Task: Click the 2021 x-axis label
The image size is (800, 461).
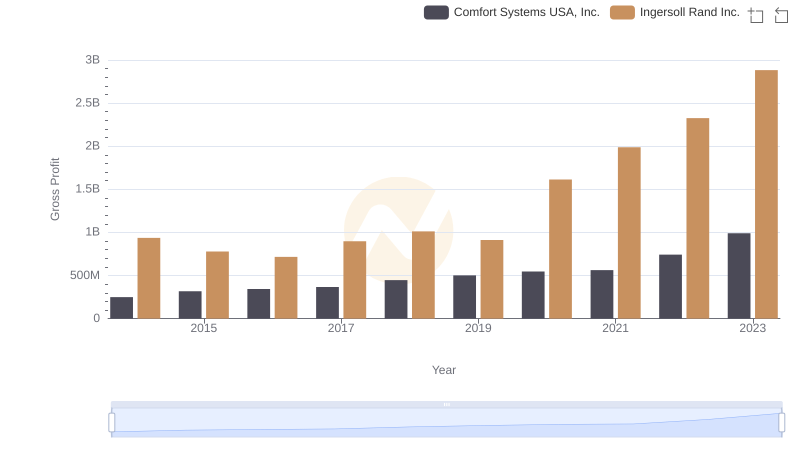Action: [615, 328]
